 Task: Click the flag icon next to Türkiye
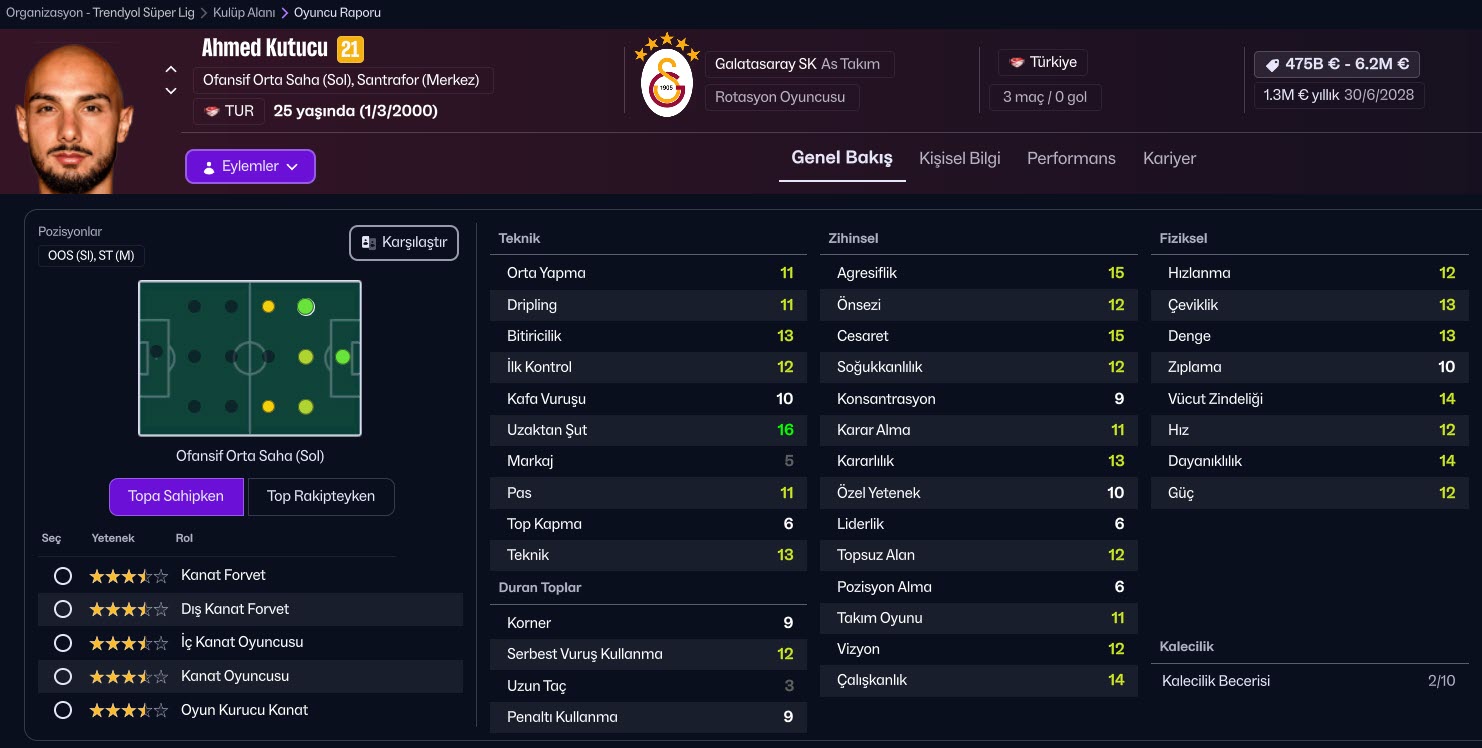[1017, 62]
